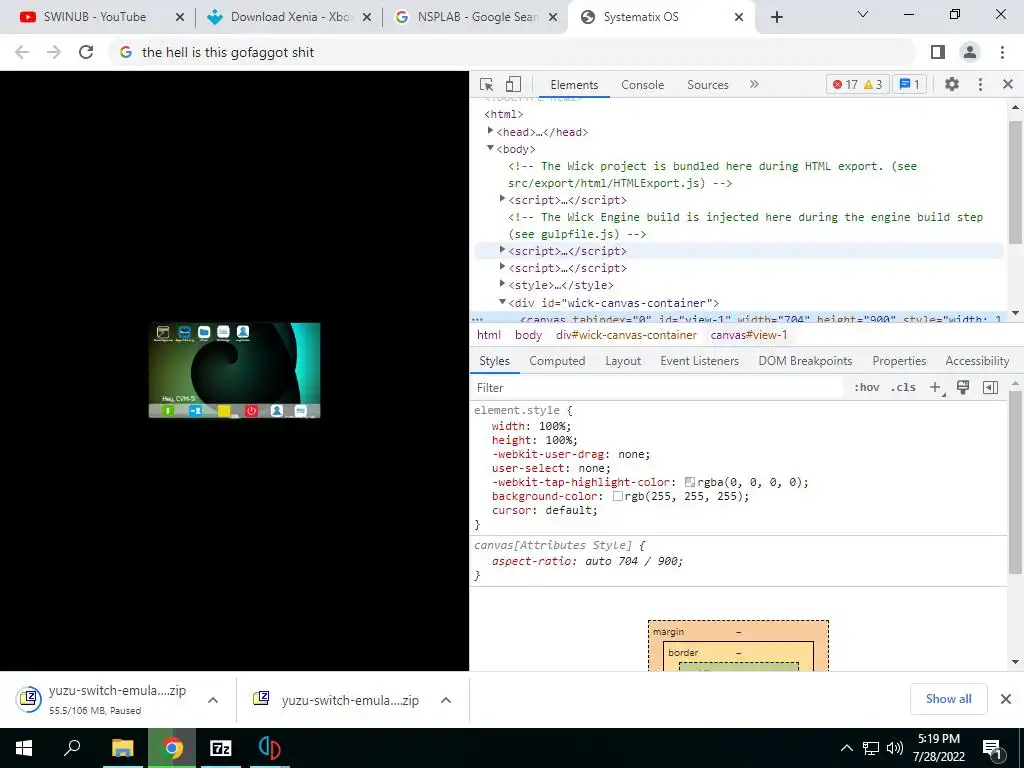
Task: Select canvas#view-1 breadcrumb
Action: click(749, 335)
